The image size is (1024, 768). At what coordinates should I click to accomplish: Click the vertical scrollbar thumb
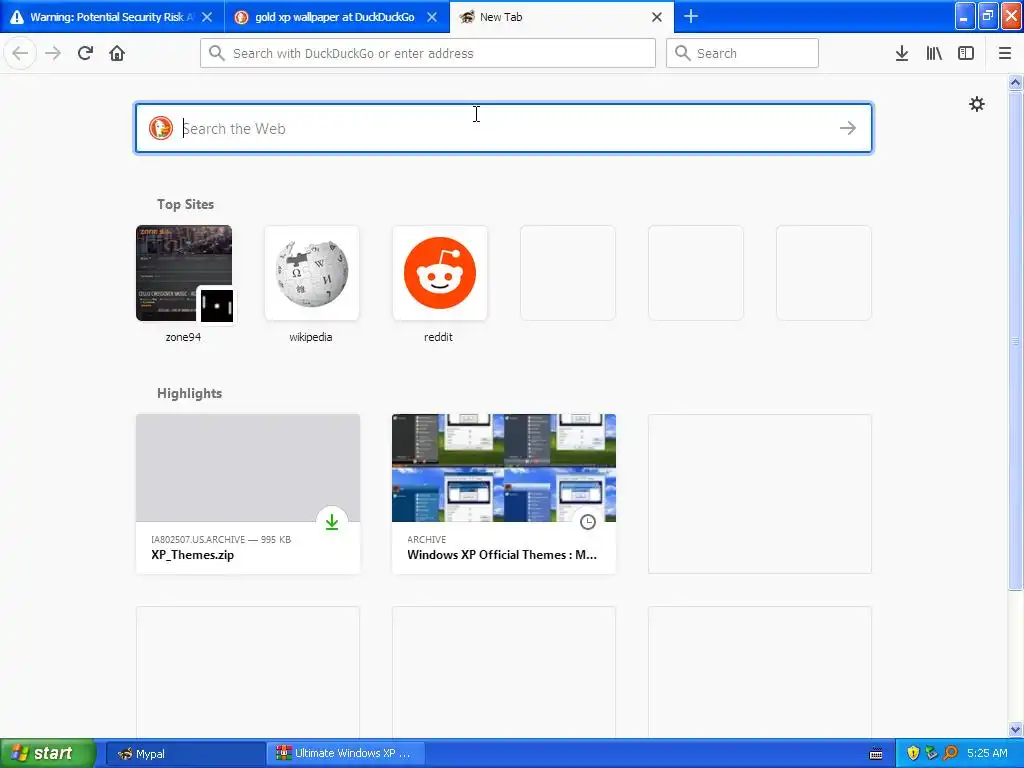coord(1016,340)
